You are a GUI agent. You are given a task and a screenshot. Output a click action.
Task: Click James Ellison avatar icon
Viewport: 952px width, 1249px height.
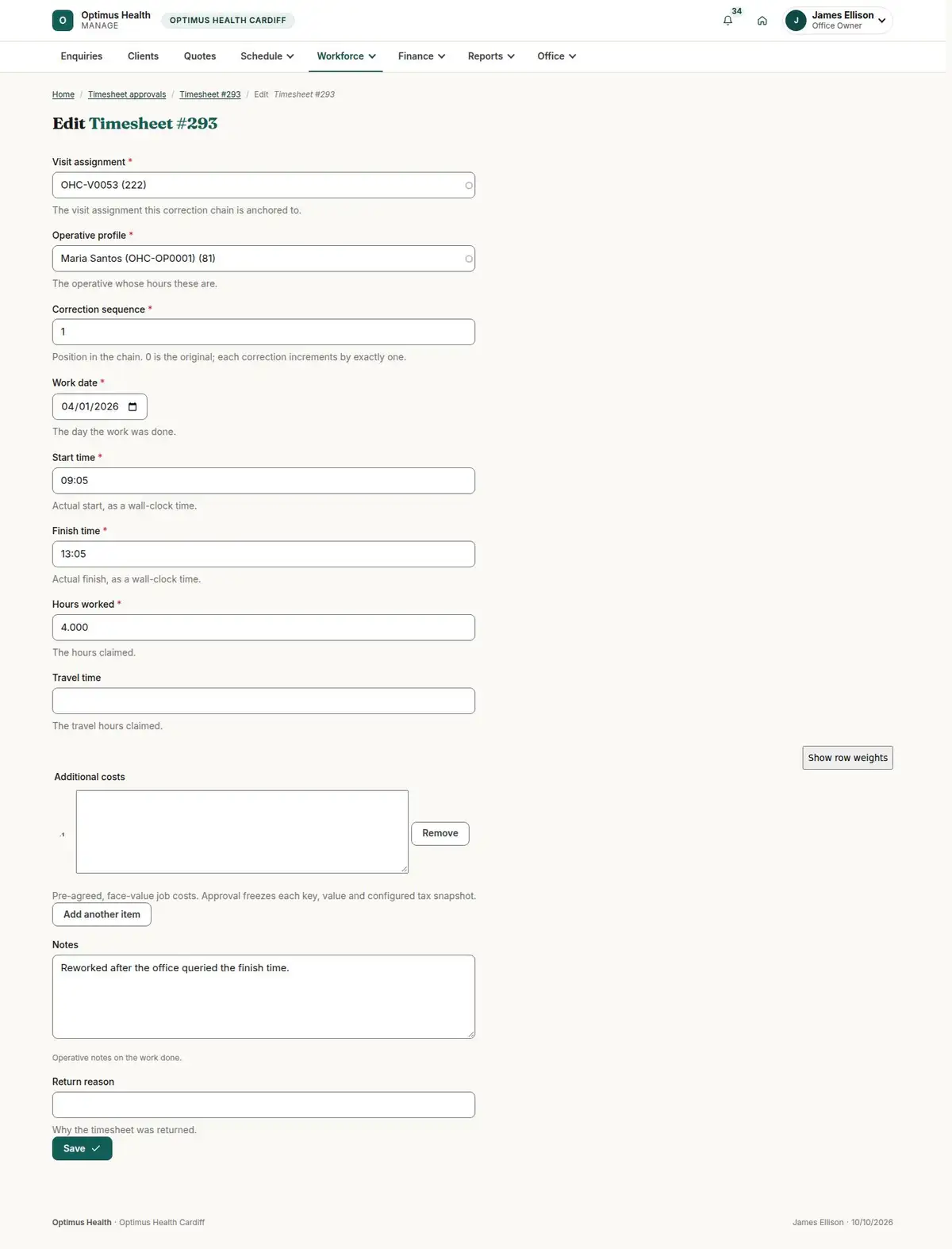pyautogui.click(x=796, y=21)
